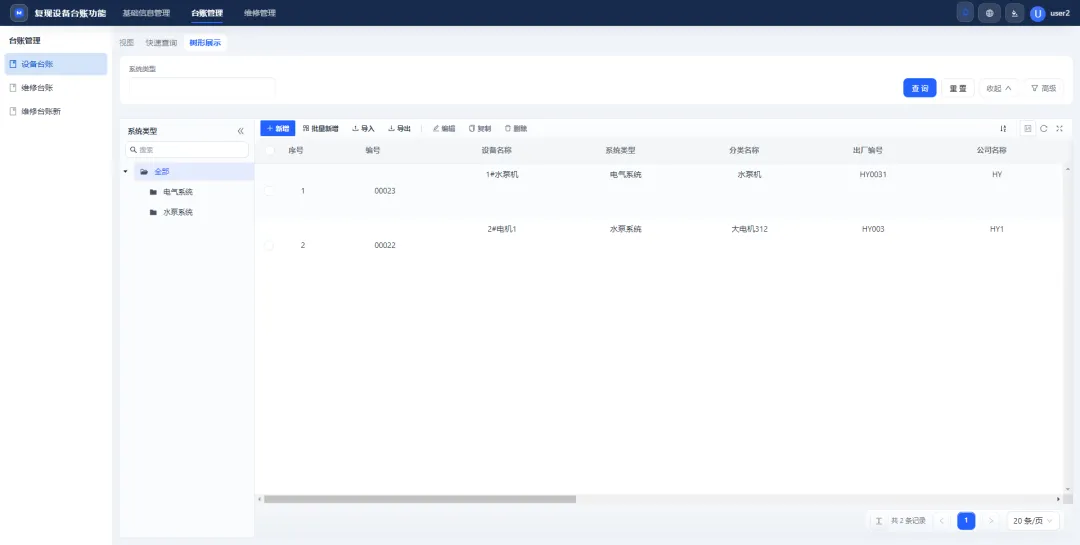The height and width of the screenshot is (545, 1080).
Task: Click the left arrow of horizontal scrollbar
Action: tap(259, 499)
